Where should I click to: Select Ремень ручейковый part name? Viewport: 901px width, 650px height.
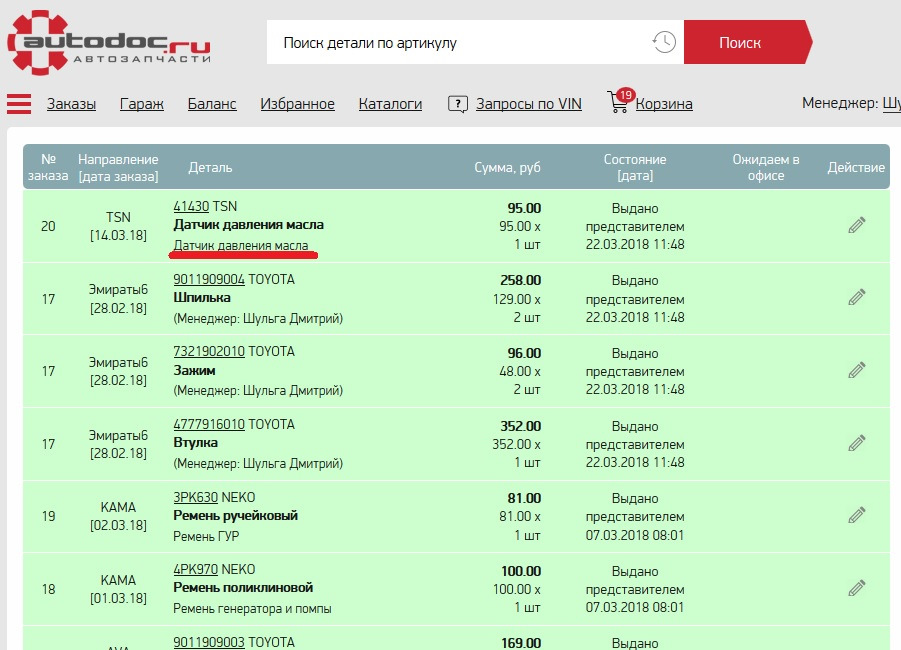(236, 516)
